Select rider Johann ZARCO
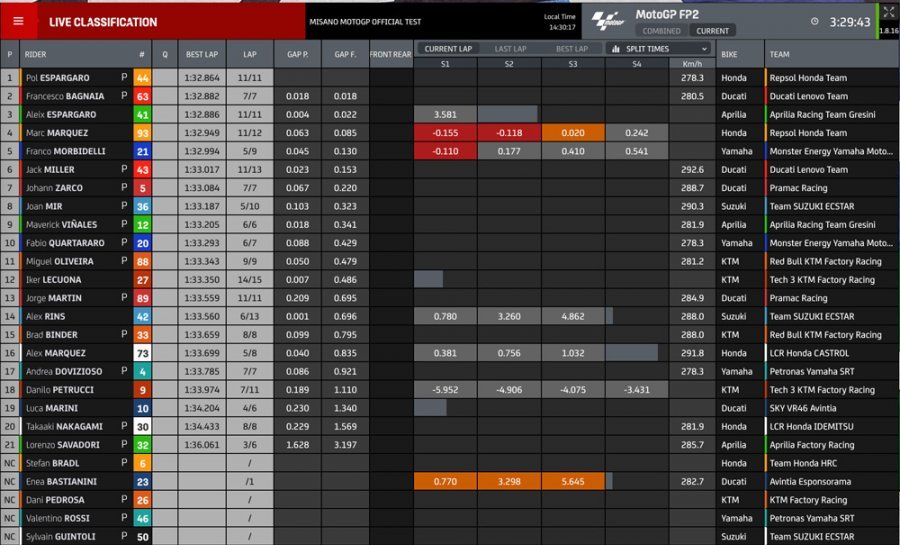The height and width of the screenshot is (545, 900). [x=54, y=188]
